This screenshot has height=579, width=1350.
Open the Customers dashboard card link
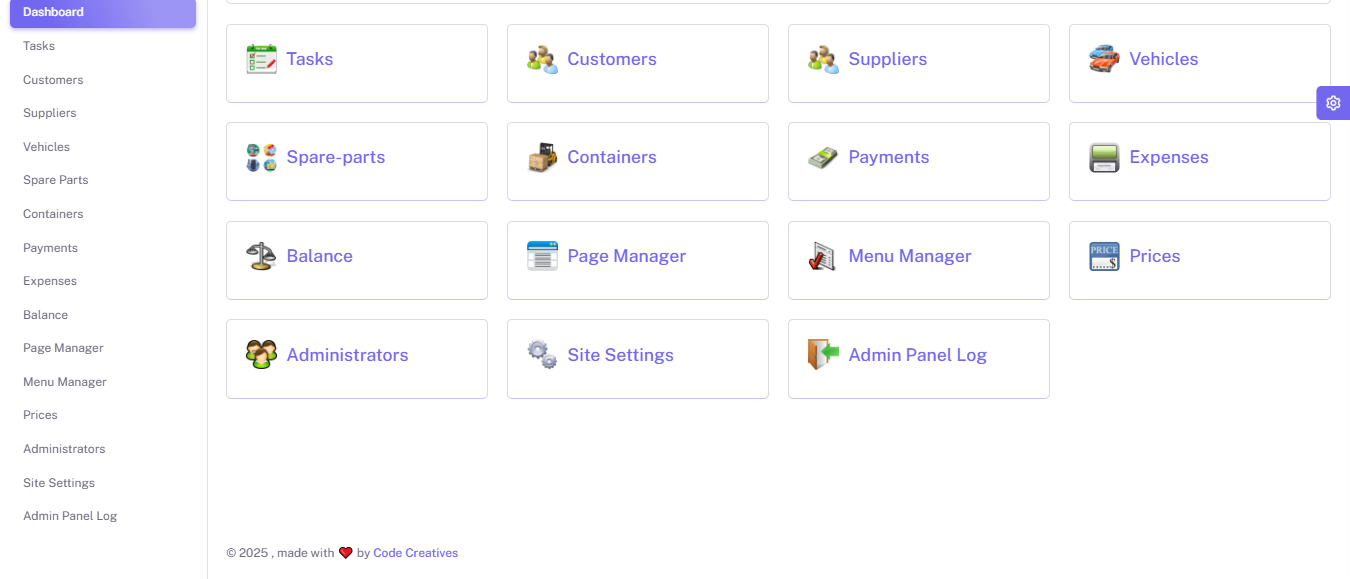tap(611, 59)
